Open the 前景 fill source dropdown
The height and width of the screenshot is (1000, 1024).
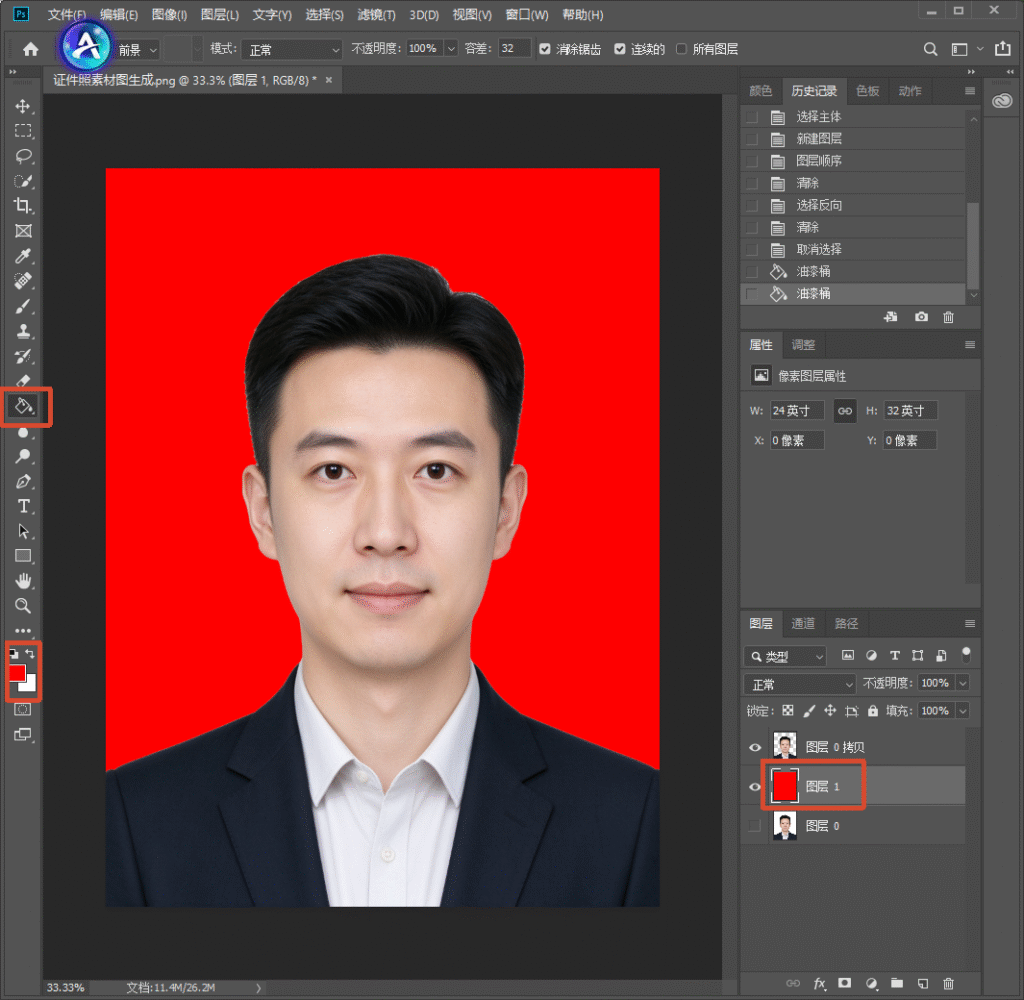(137, 50)
